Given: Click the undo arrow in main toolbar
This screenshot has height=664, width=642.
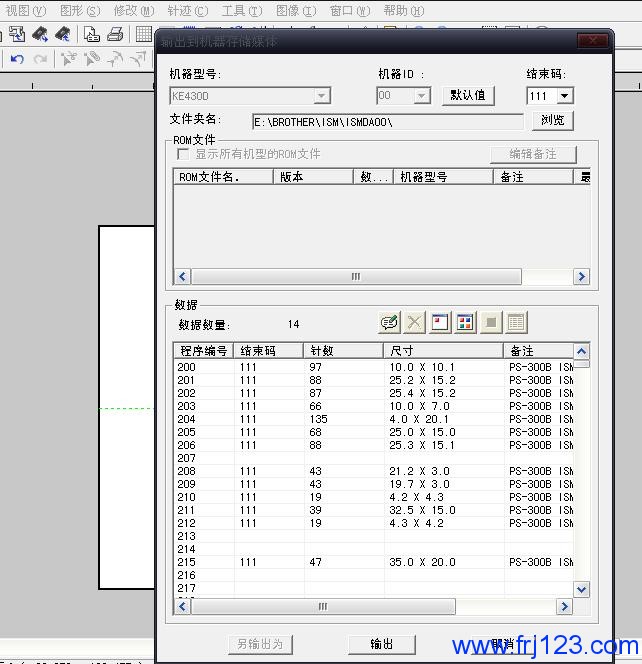Looking at the screenshot, I should pos(17,59).
